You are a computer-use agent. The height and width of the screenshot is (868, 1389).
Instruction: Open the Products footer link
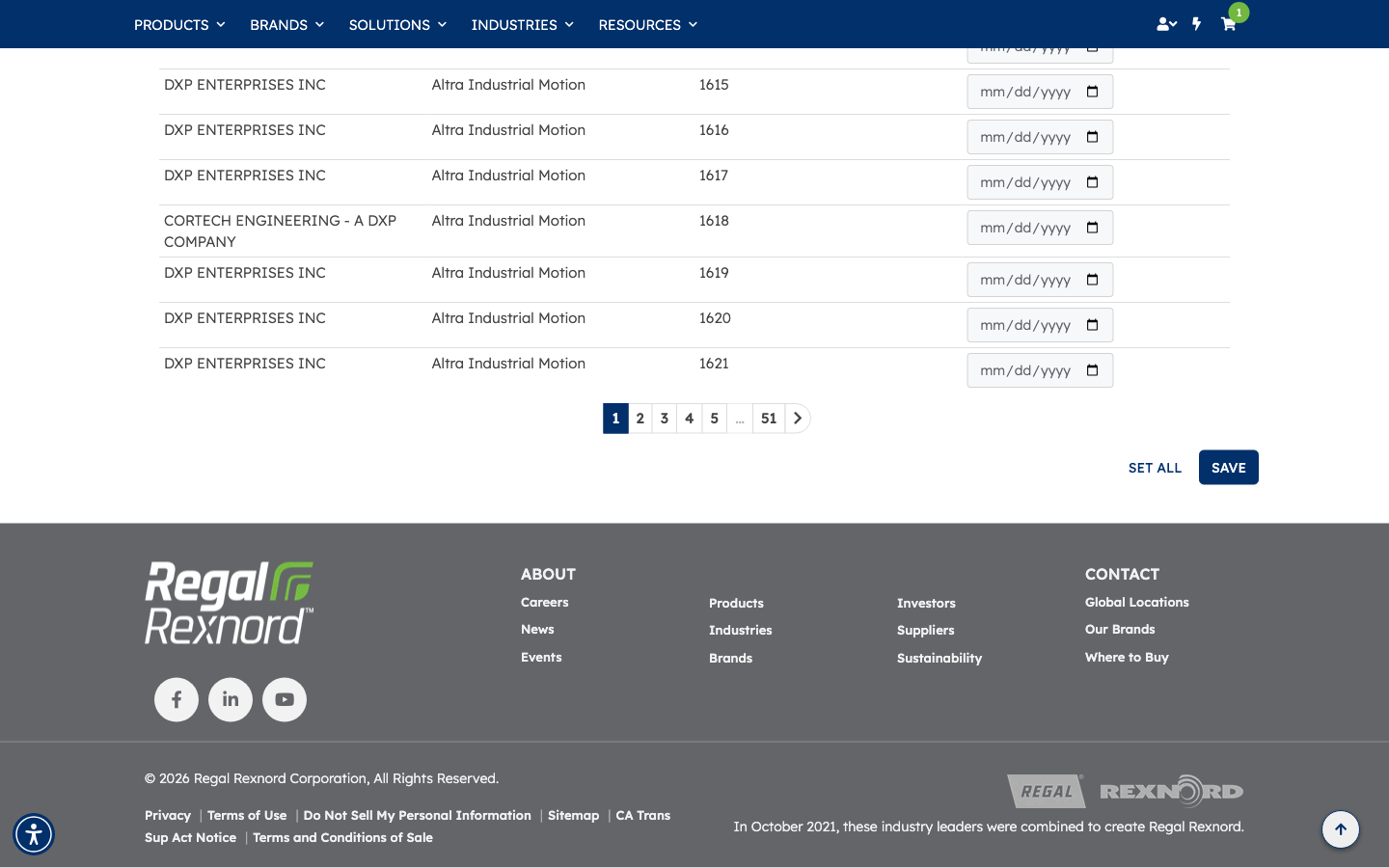[736, 603]
